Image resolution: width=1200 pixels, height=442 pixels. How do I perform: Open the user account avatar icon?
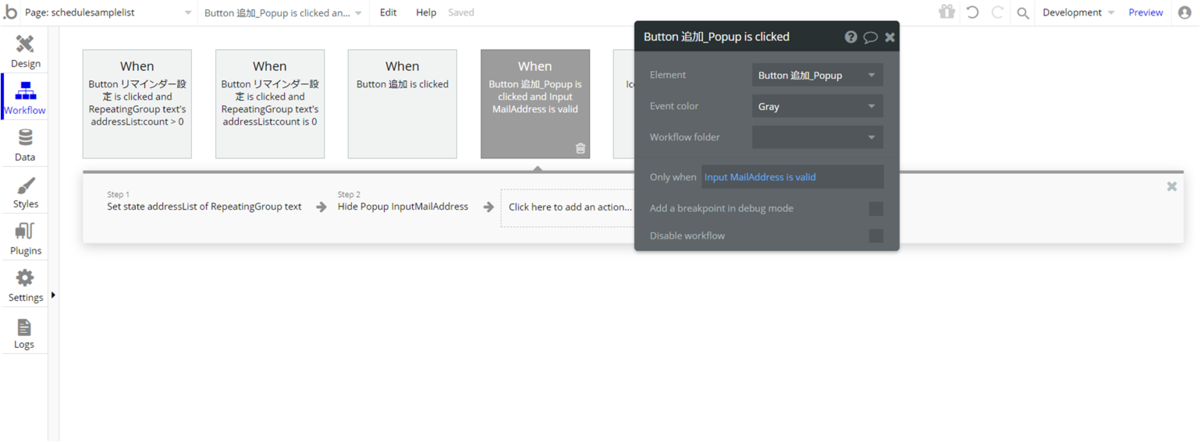1185,12
